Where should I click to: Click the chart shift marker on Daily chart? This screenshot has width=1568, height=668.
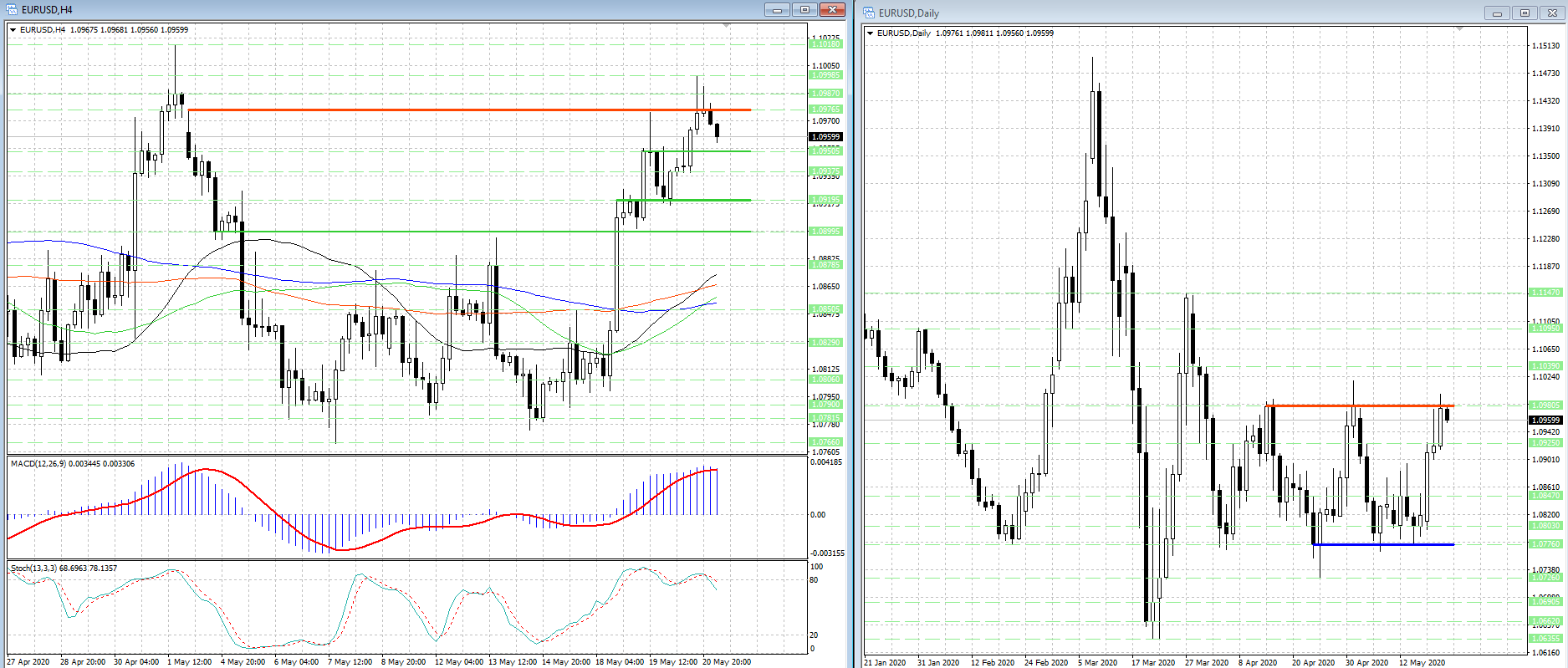[1459, 29]
